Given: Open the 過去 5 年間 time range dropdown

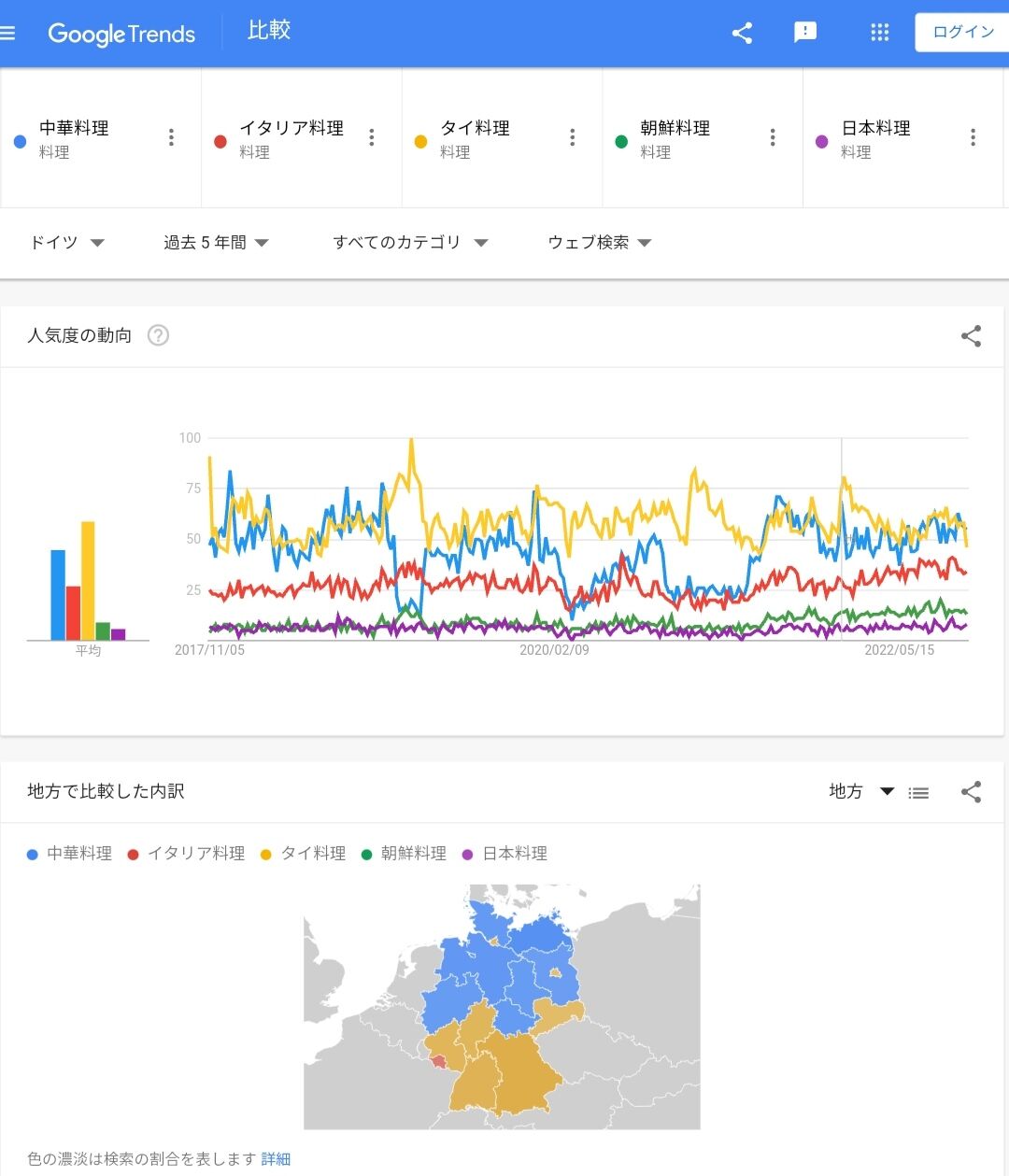Looking at the screenshot, I should click(x=217, y=243).
